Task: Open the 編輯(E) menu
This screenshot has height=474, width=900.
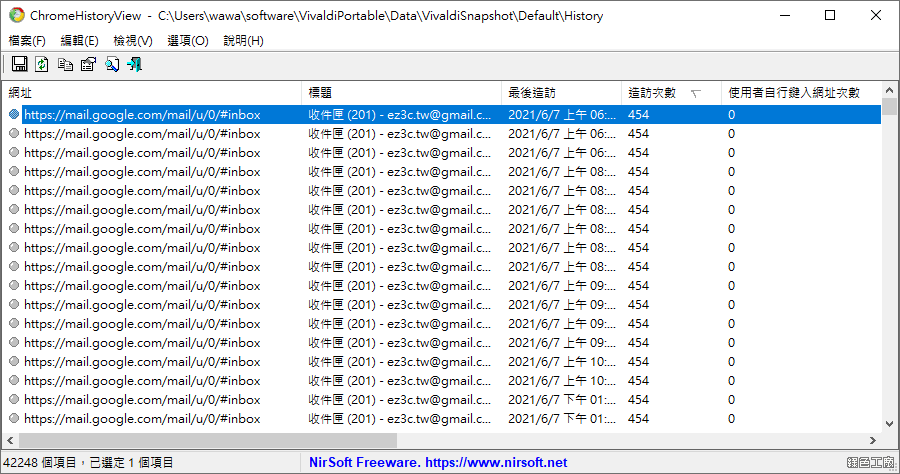Action: tap(79, 41)
